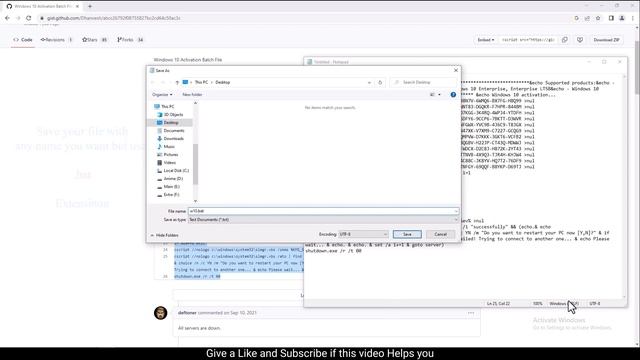Open the Chrome three-dot menu

tap(633, 18)
